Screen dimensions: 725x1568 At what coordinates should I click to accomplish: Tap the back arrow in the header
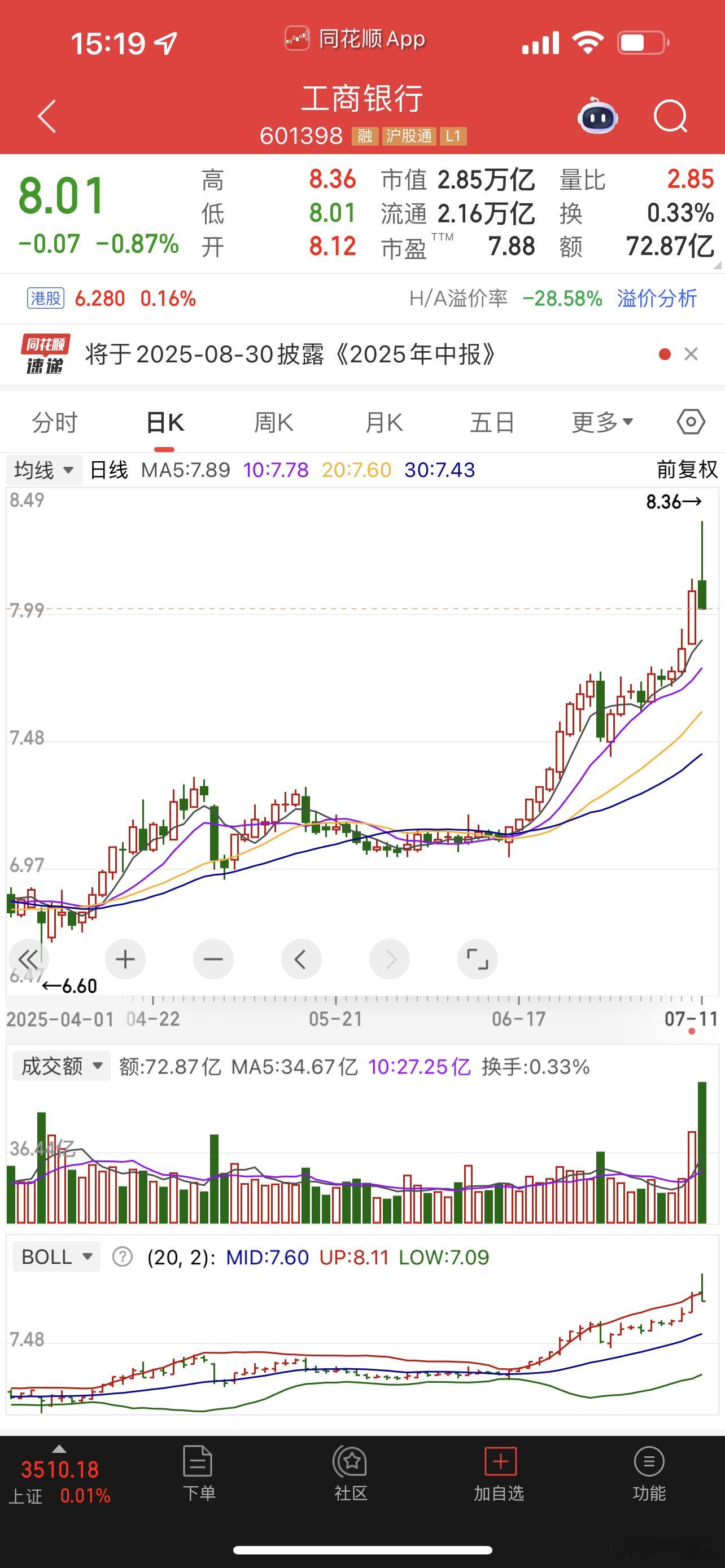click(47, 116)
